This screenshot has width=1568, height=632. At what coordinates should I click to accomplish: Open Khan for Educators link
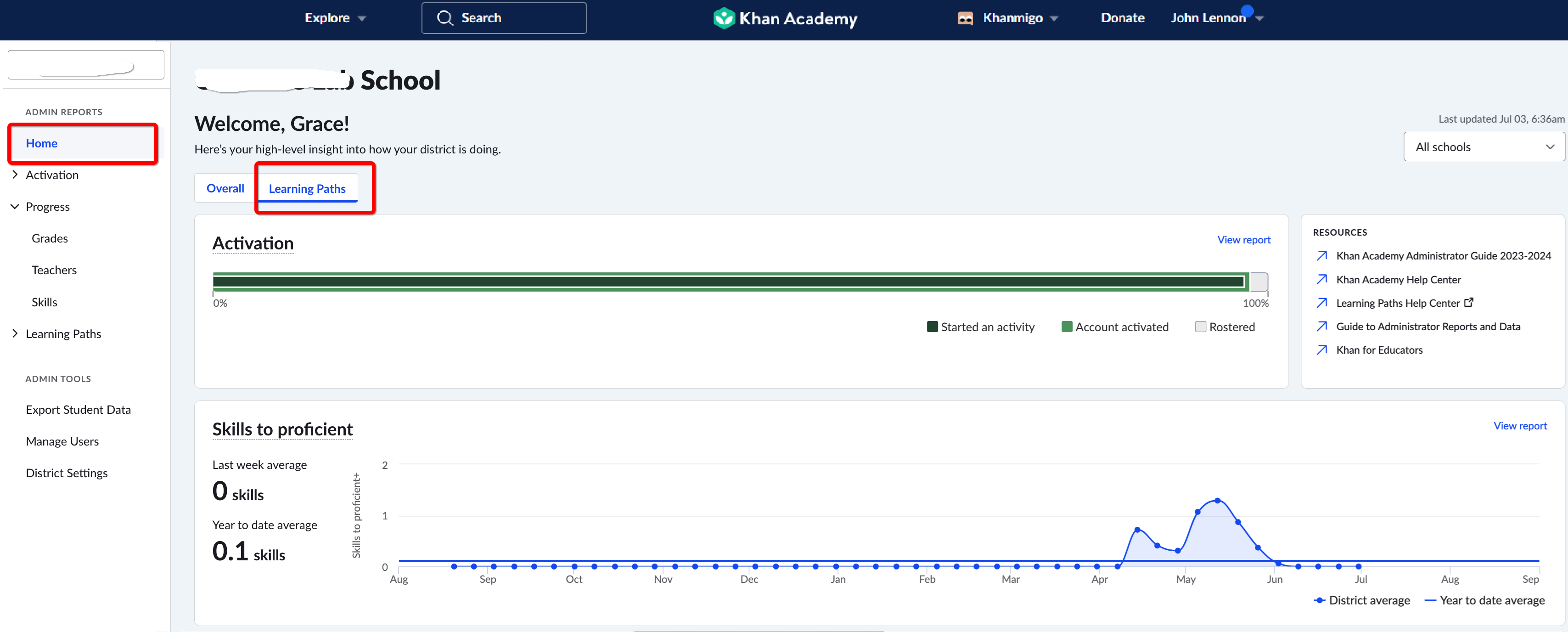click(1379, 350)
